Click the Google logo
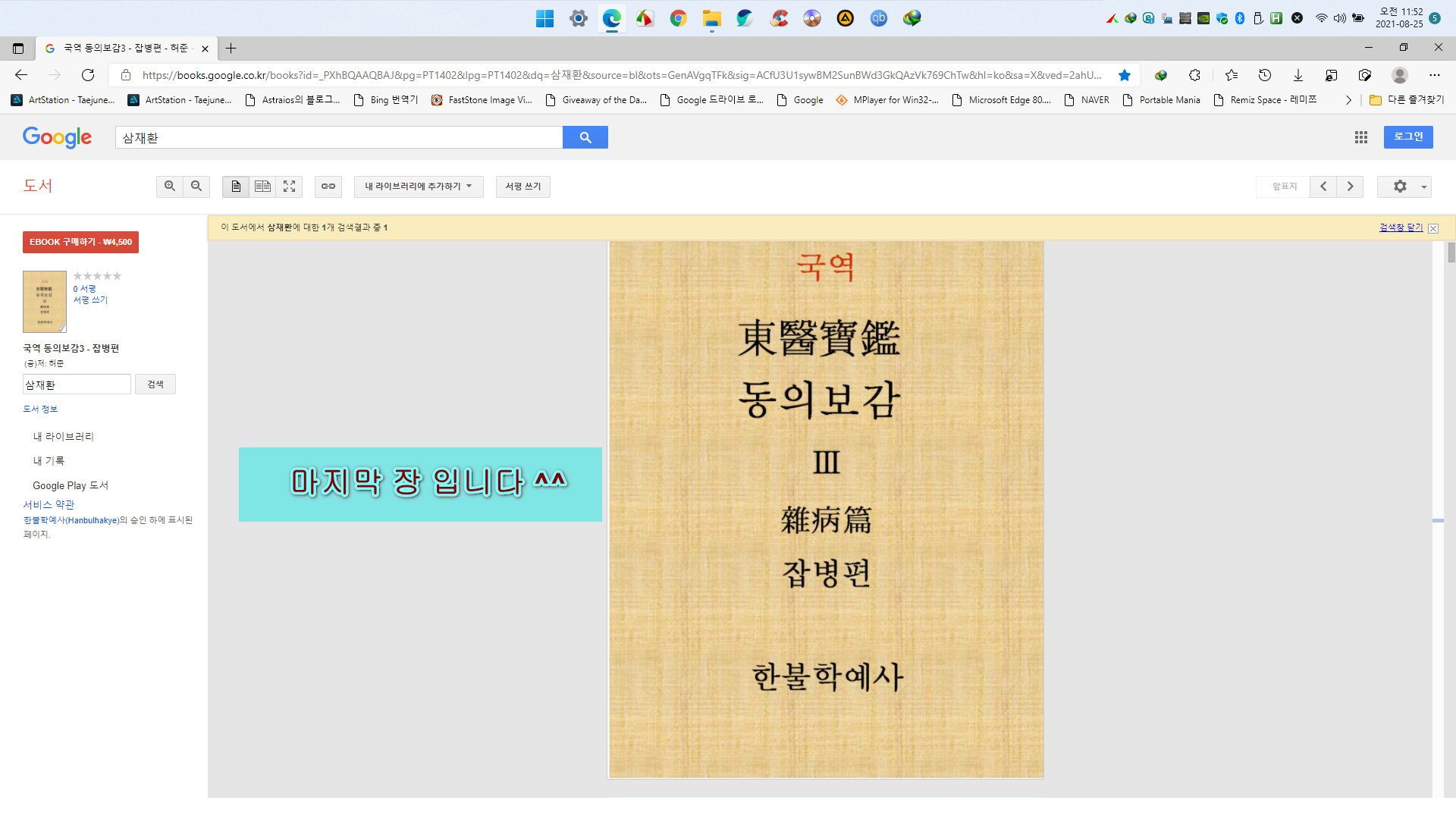This screenshot has width=1456, height=819. (x=57, y=137)
